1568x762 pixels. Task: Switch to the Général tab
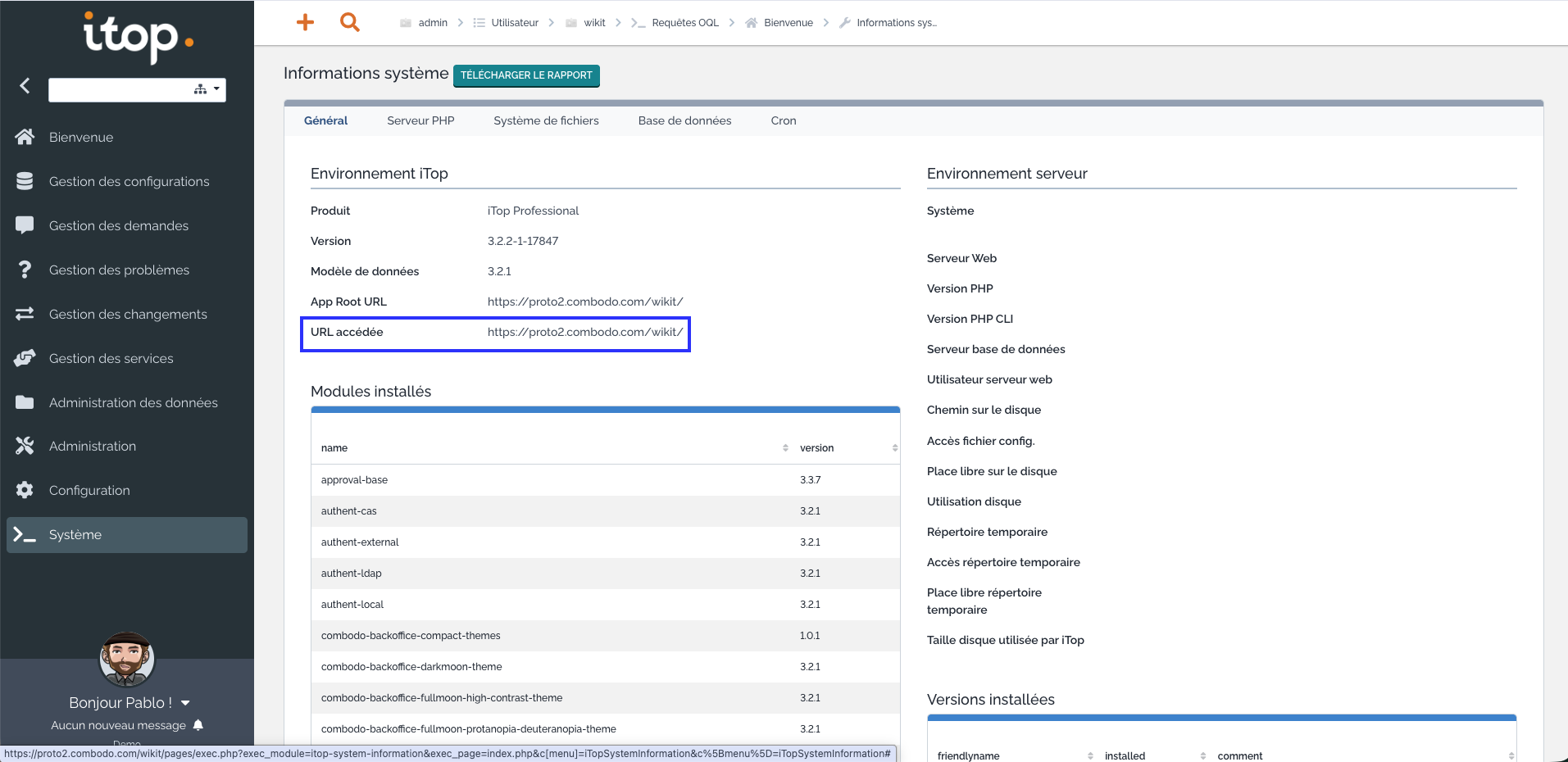click(x=325, y=120)
